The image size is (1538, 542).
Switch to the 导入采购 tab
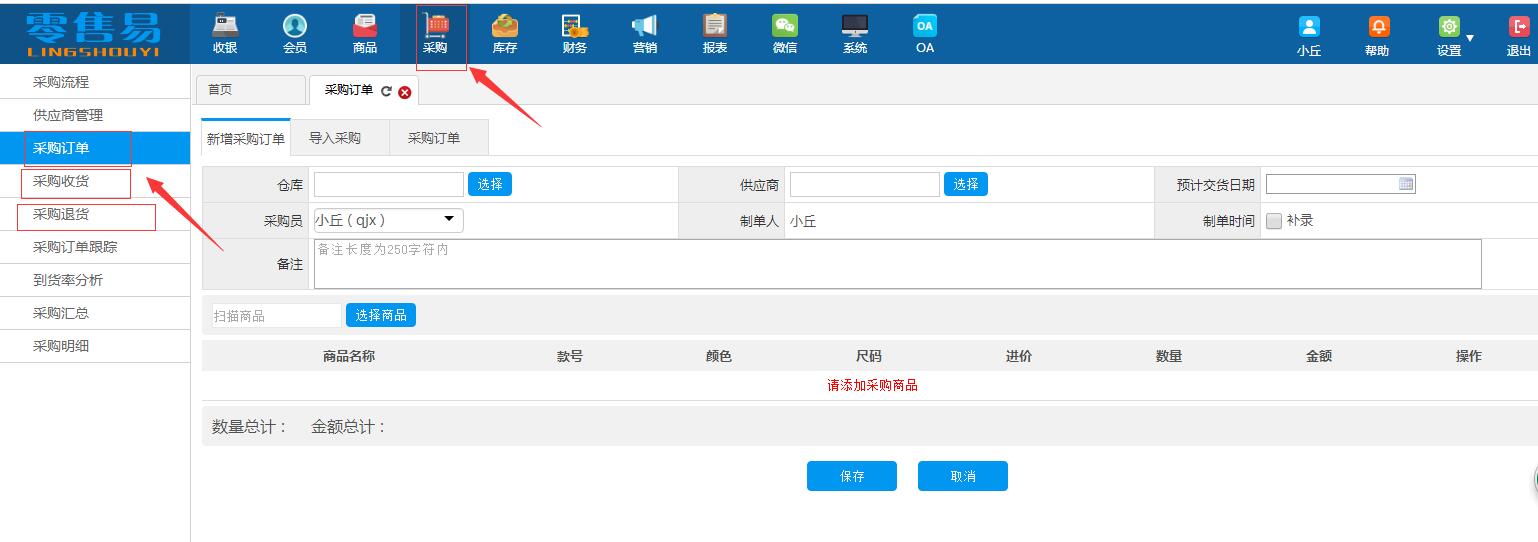[335, 138]
